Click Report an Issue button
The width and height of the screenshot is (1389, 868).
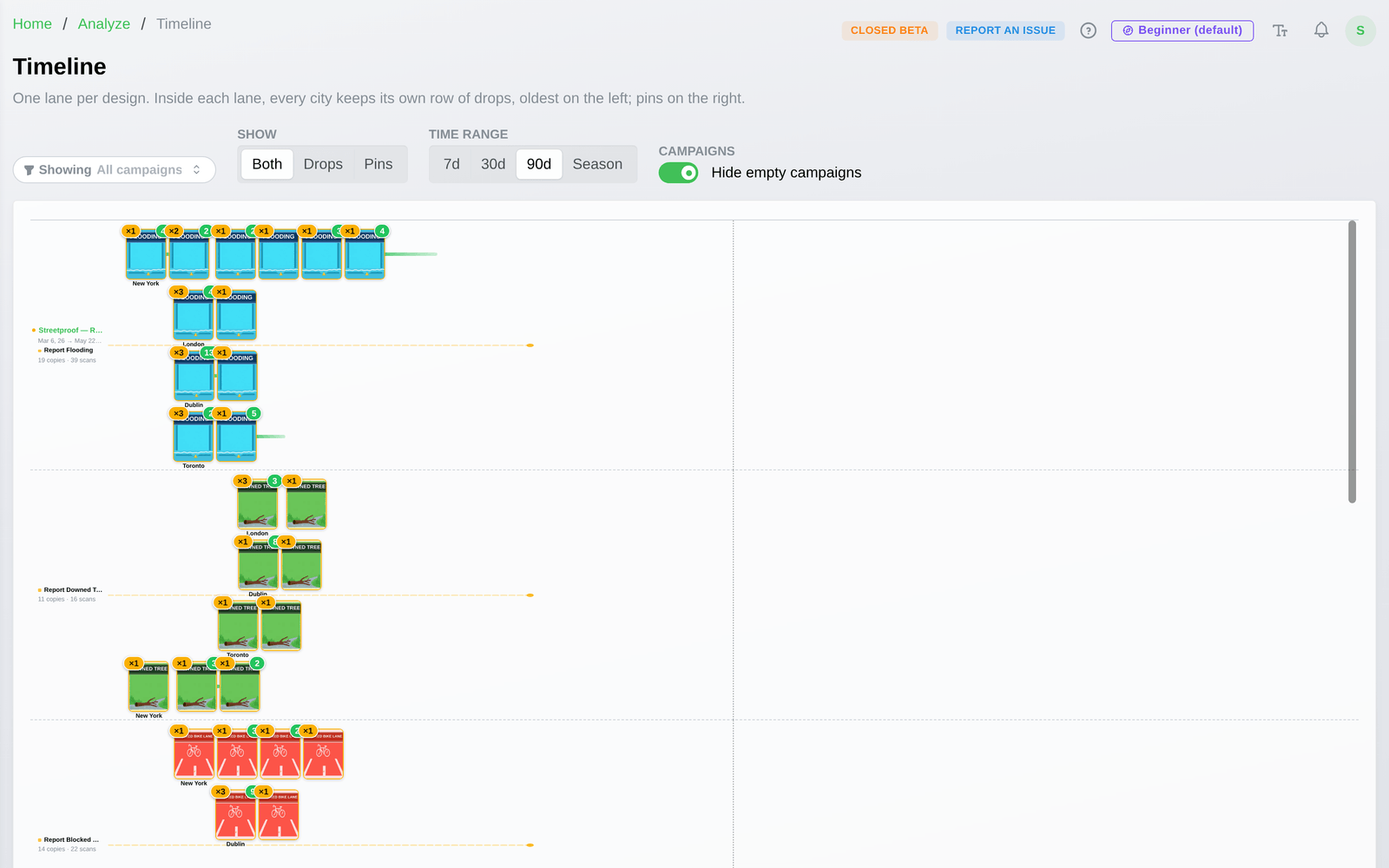click(1005, 30)
